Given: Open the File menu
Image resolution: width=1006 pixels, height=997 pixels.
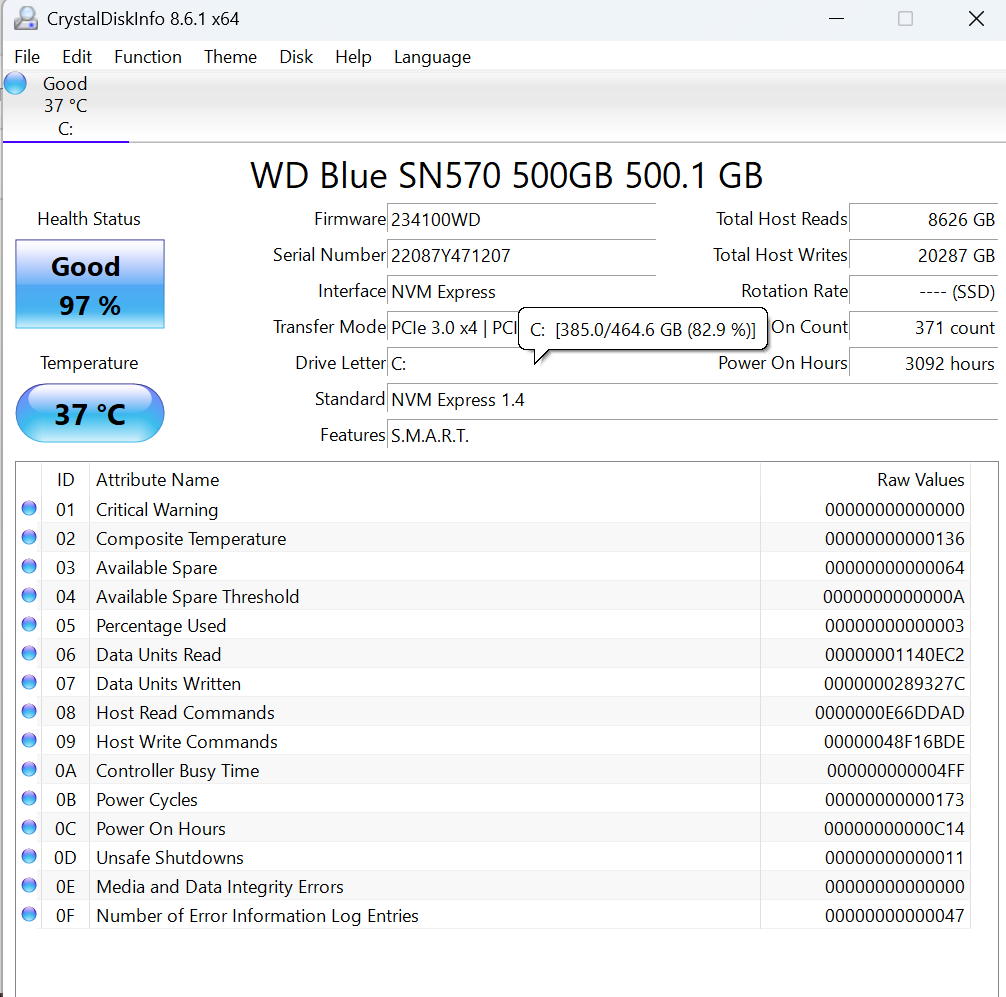Looking at the screenshot, I should coord(27,57).
